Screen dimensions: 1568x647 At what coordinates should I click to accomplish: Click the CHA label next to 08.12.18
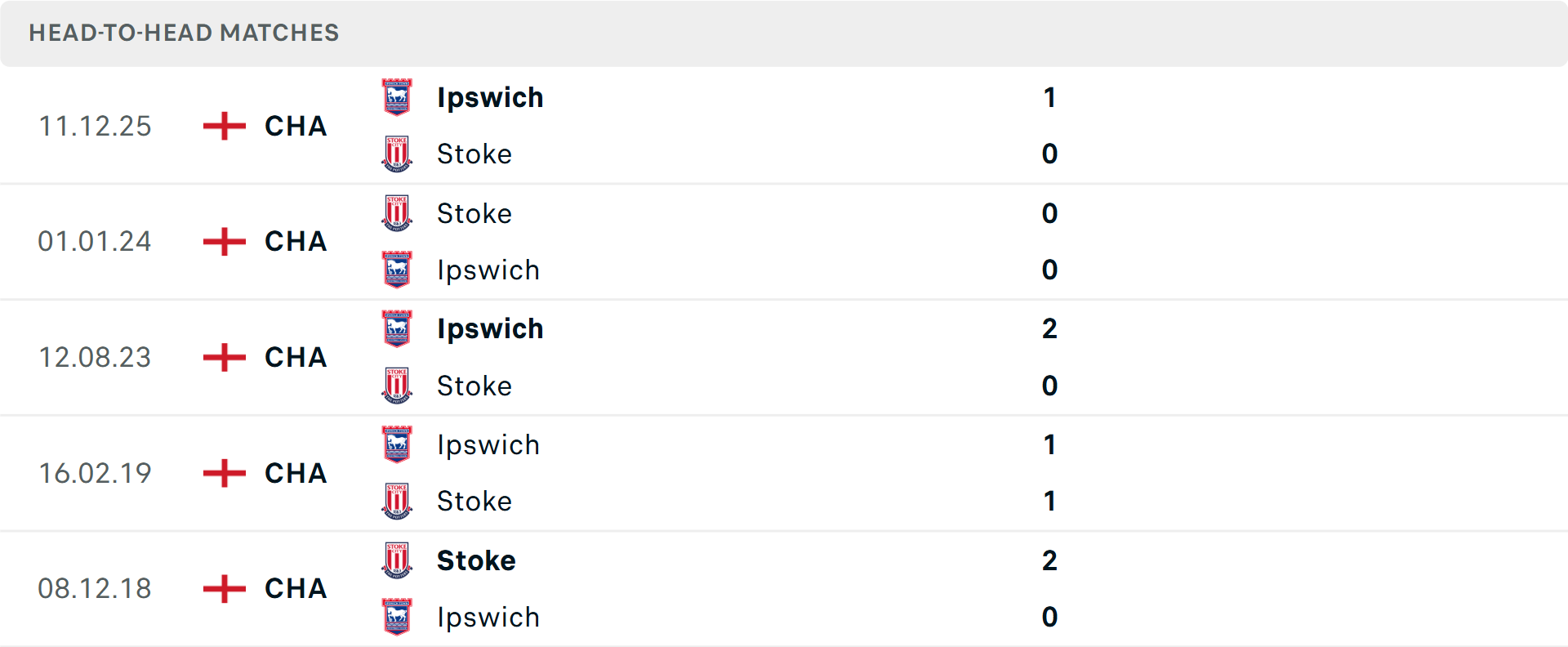point(295,589)
